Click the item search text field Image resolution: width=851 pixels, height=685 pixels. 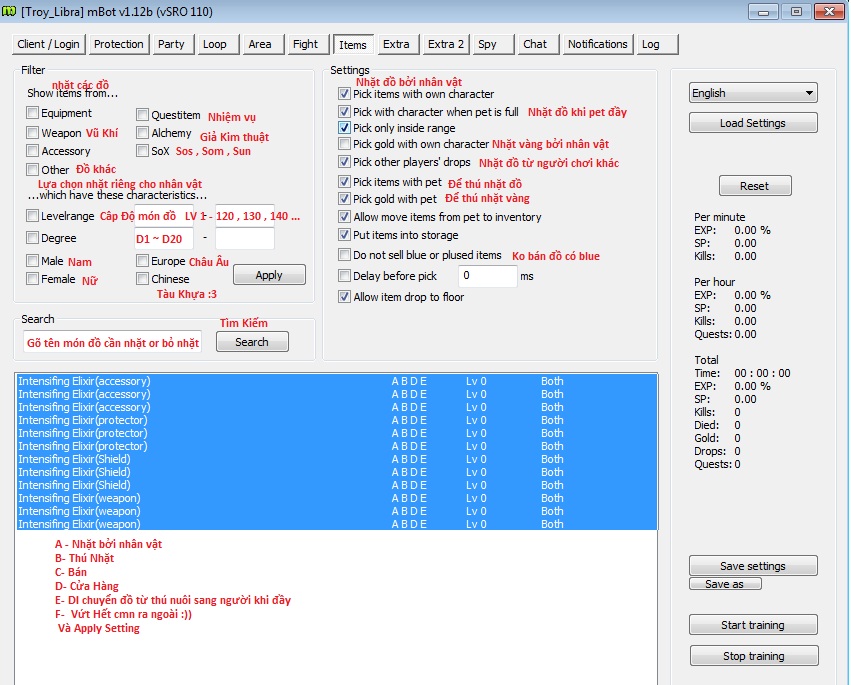(112, 342)
